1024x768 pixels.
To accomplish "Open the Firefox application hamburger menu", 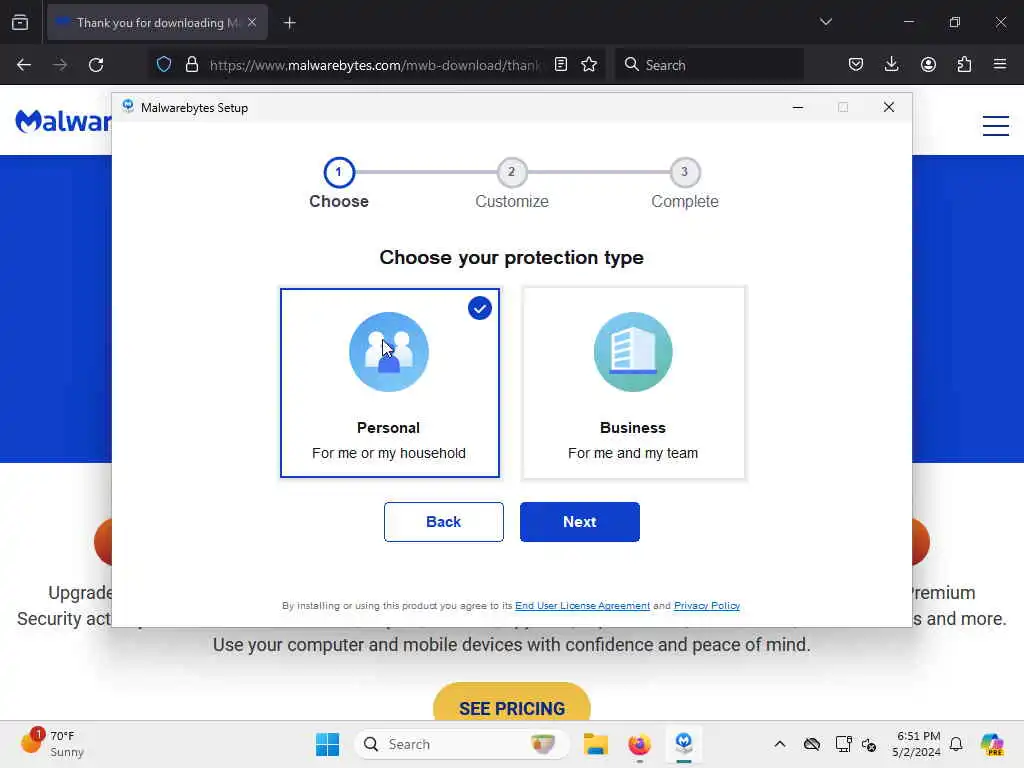I will [1000, 64].
